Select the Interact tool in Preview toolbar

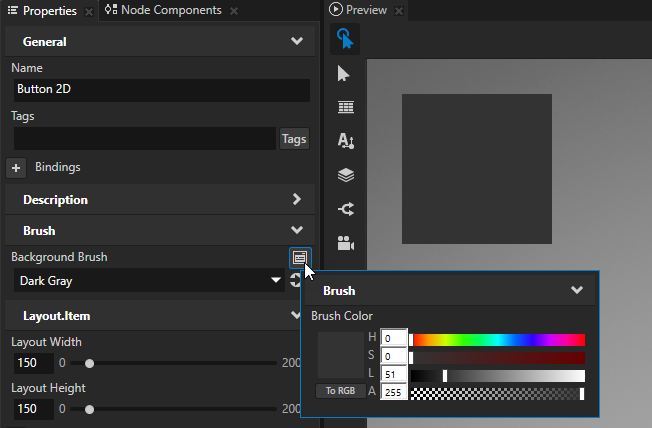[345, 39]
